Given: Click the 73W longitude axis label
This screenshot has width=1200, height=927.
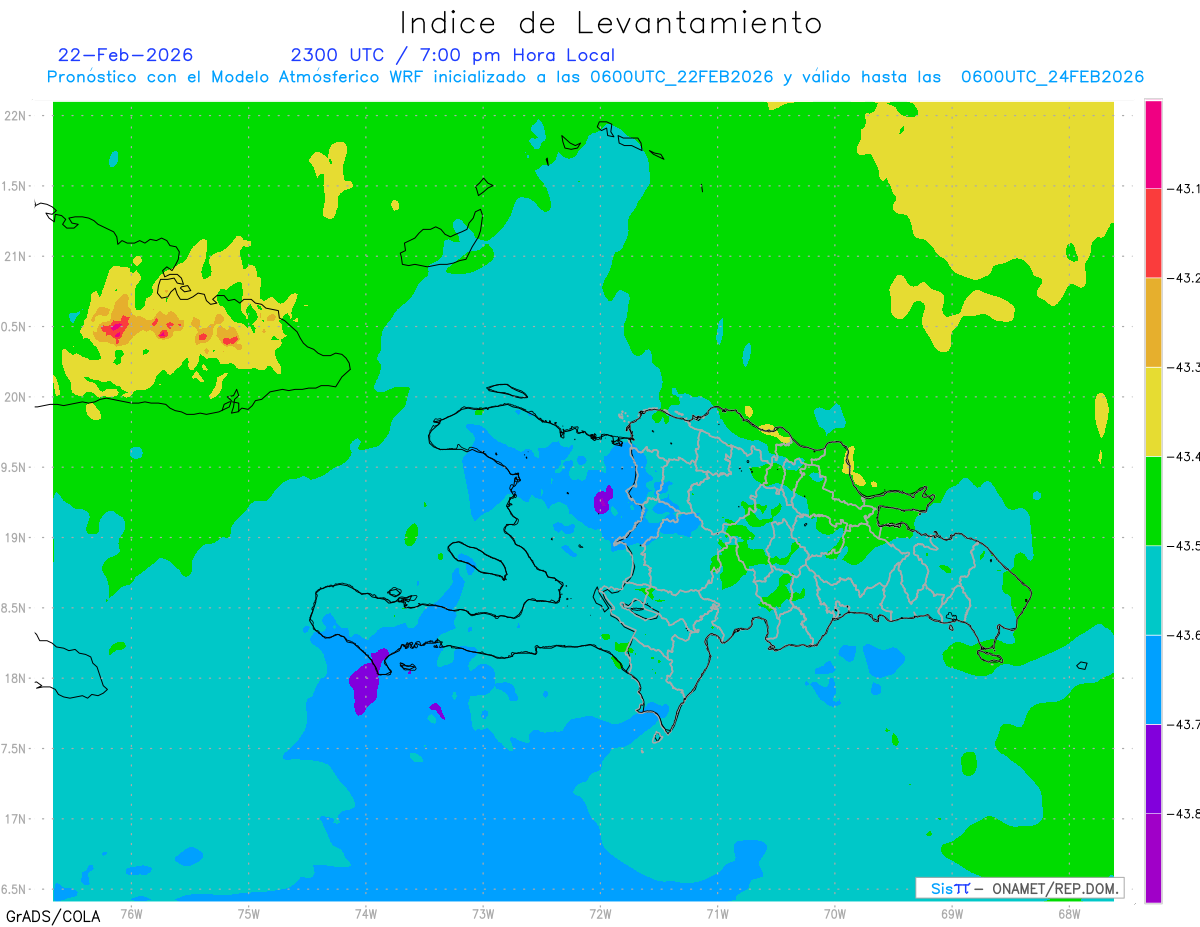Looking at the screenshot, I should point(483,912).
